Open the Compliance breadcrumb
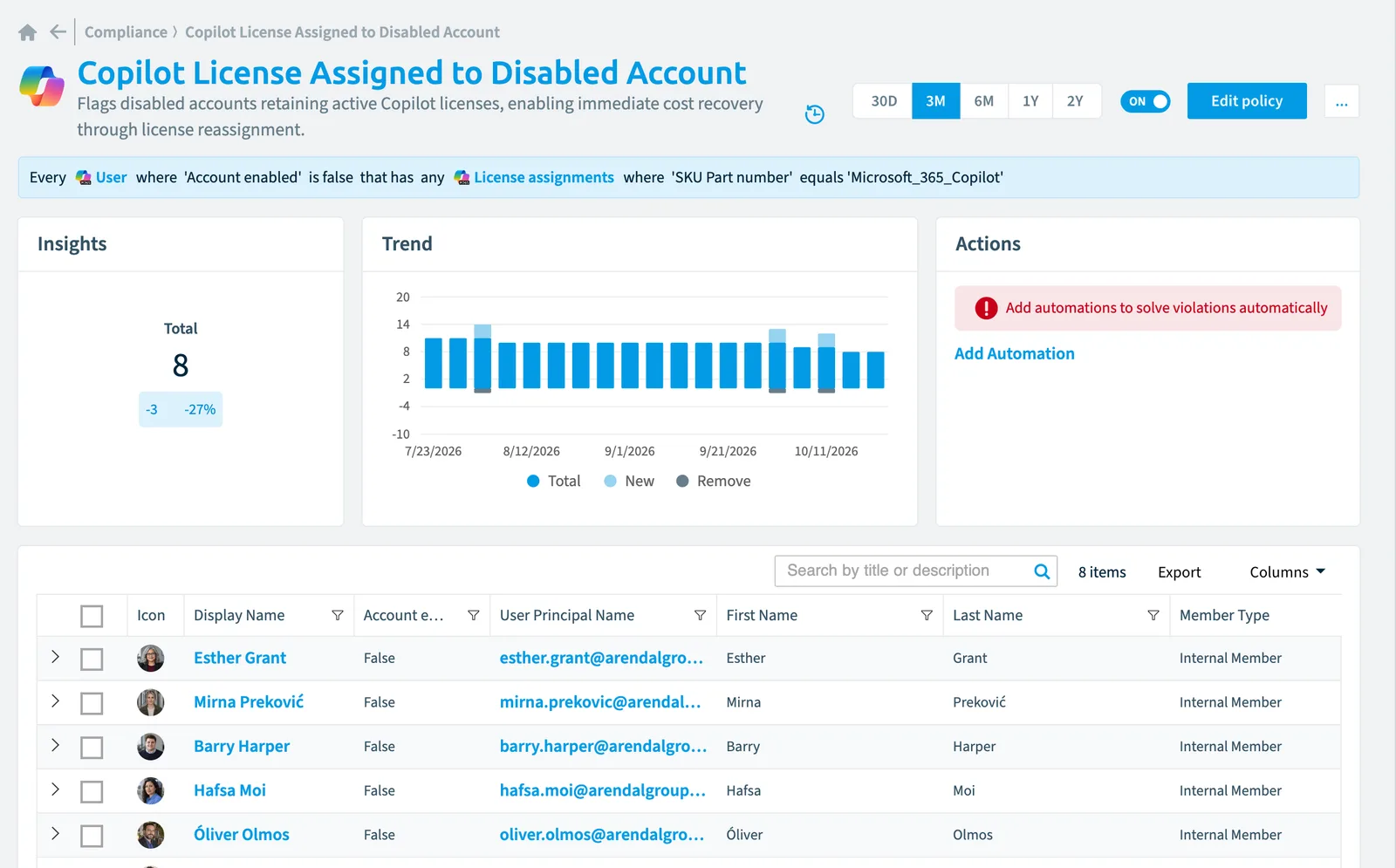Image resolution: width=1396 pixels, height=868 pixels. coord(126,32)
